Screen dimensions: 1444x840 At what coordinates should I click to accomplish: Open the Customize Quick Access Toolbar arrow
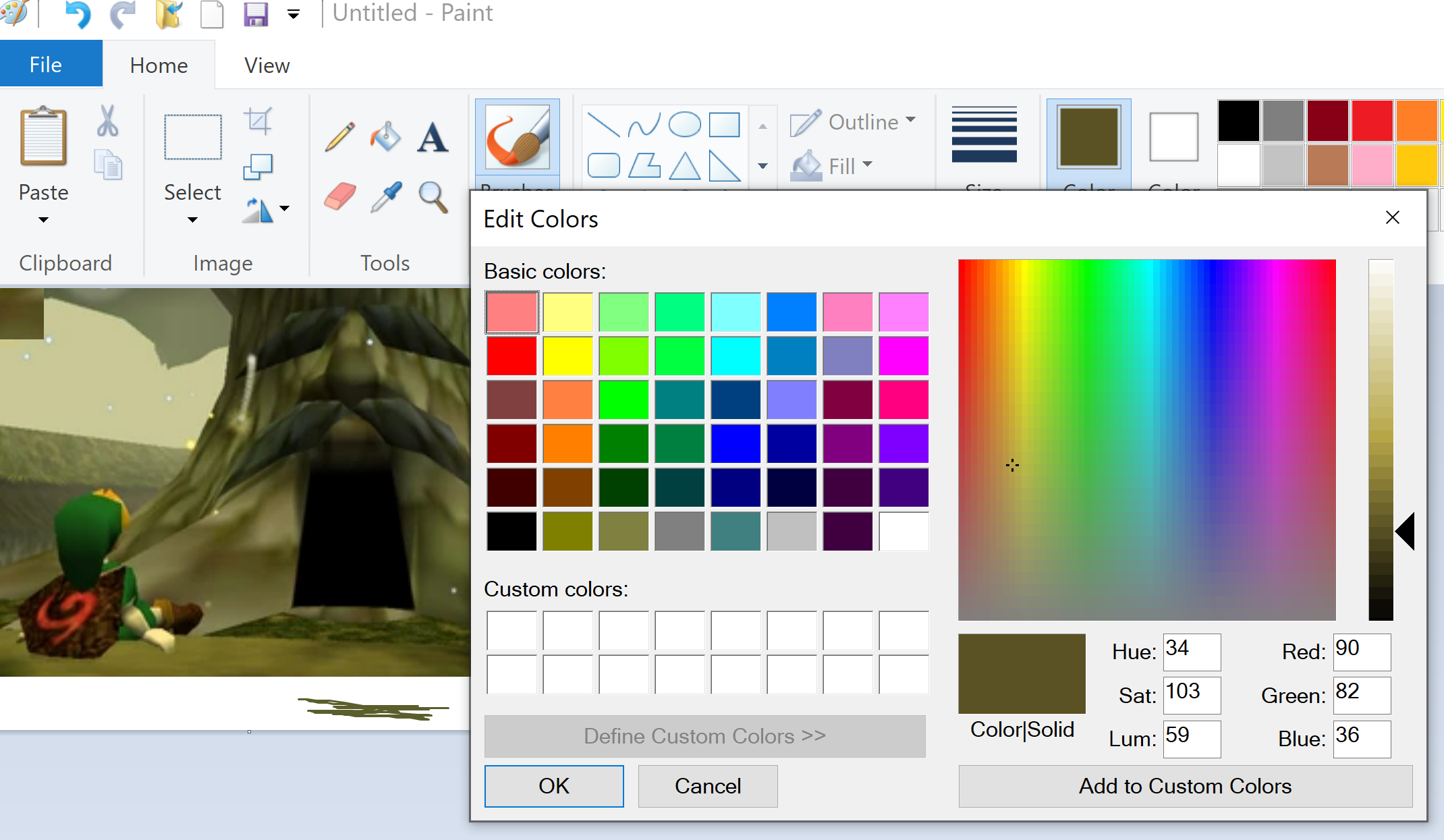294,14
